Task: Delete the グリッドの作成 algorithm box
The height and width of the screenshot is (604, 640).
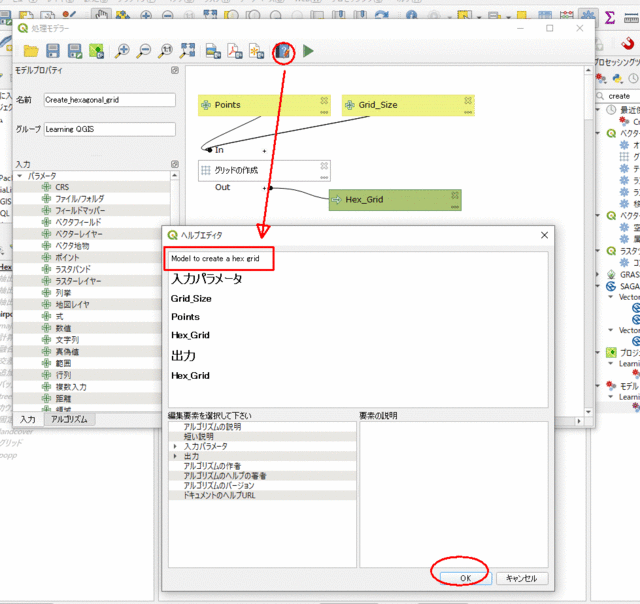Action: coord(324,166)
